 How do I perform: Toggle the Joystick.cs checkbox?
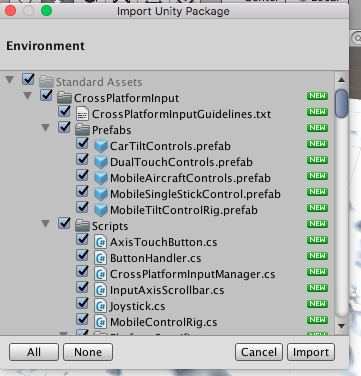(82, 303)
